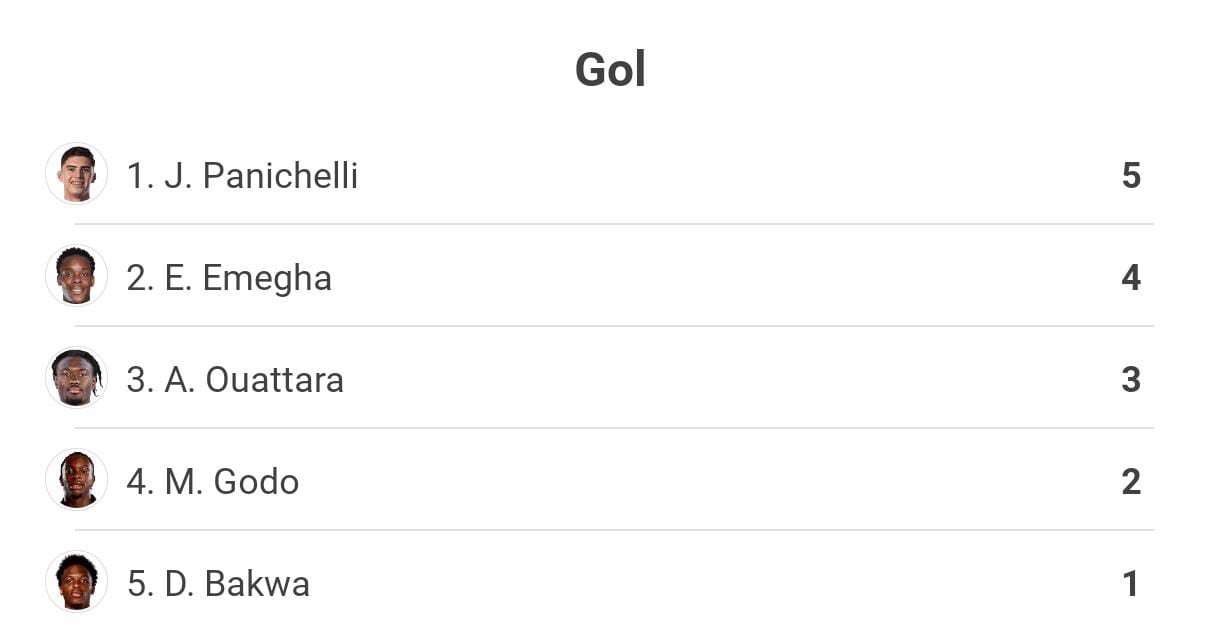The height and width of the screenshot is (627, 1220).
Task: Select the profile picture next to M. Godo
Action: (x=77, y=480)
